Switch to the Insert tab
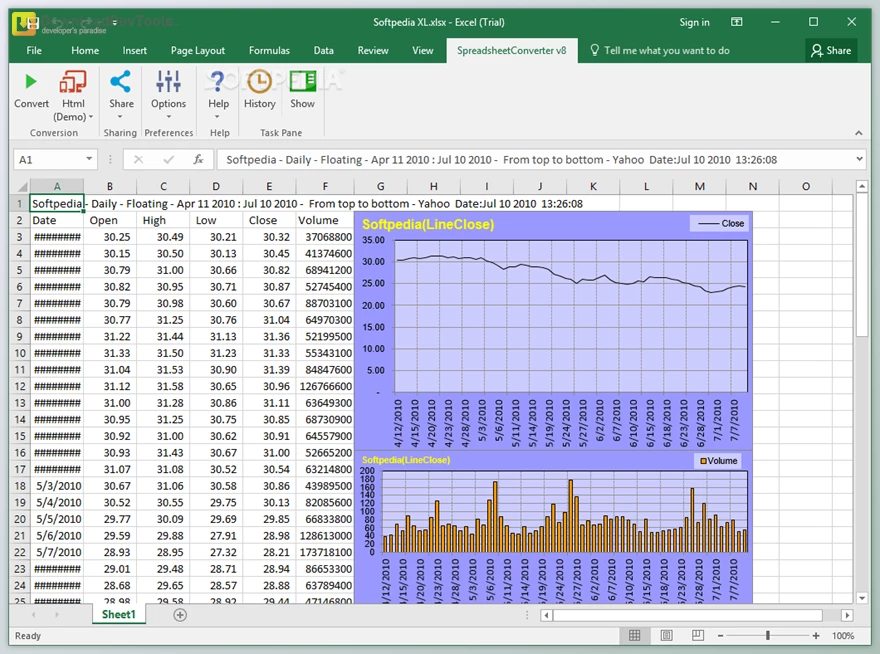The width and height of the screenshot is (880, 654). click(x=135, y=51)
